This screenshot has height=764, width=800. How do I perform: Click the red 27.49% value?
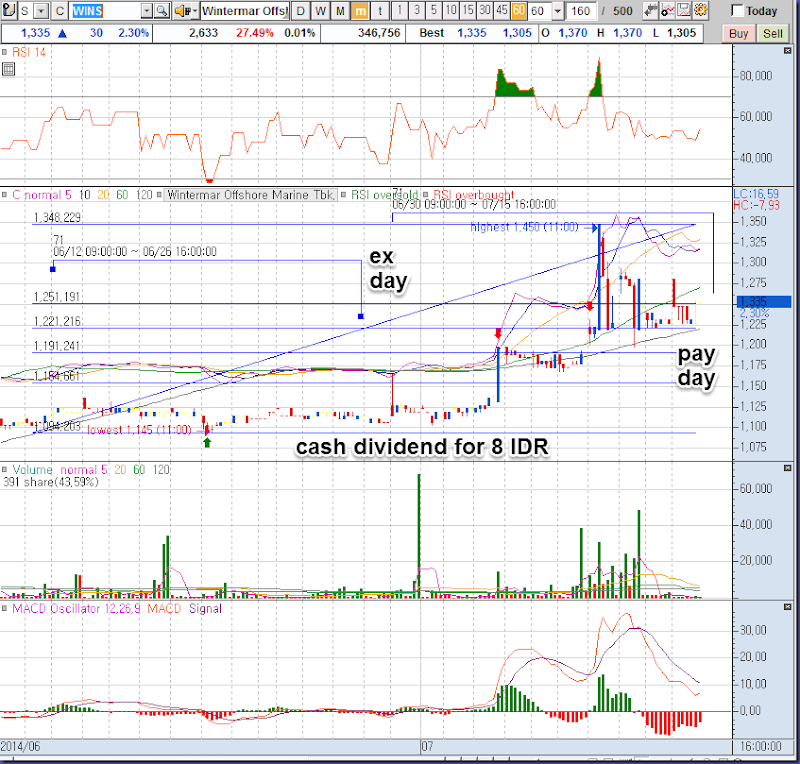click(255, 33)
